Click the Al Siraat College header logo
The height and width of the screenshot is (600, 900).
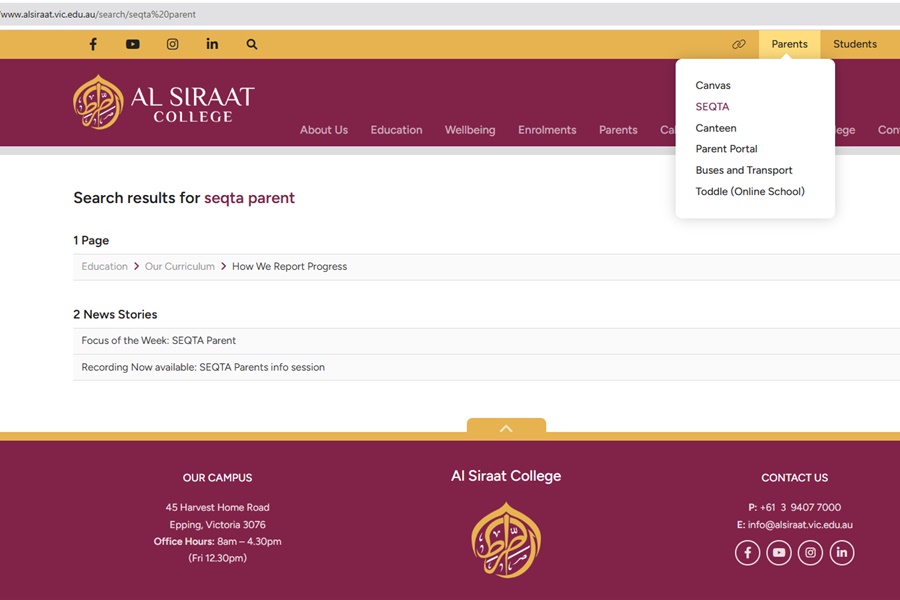pos(164,102)
